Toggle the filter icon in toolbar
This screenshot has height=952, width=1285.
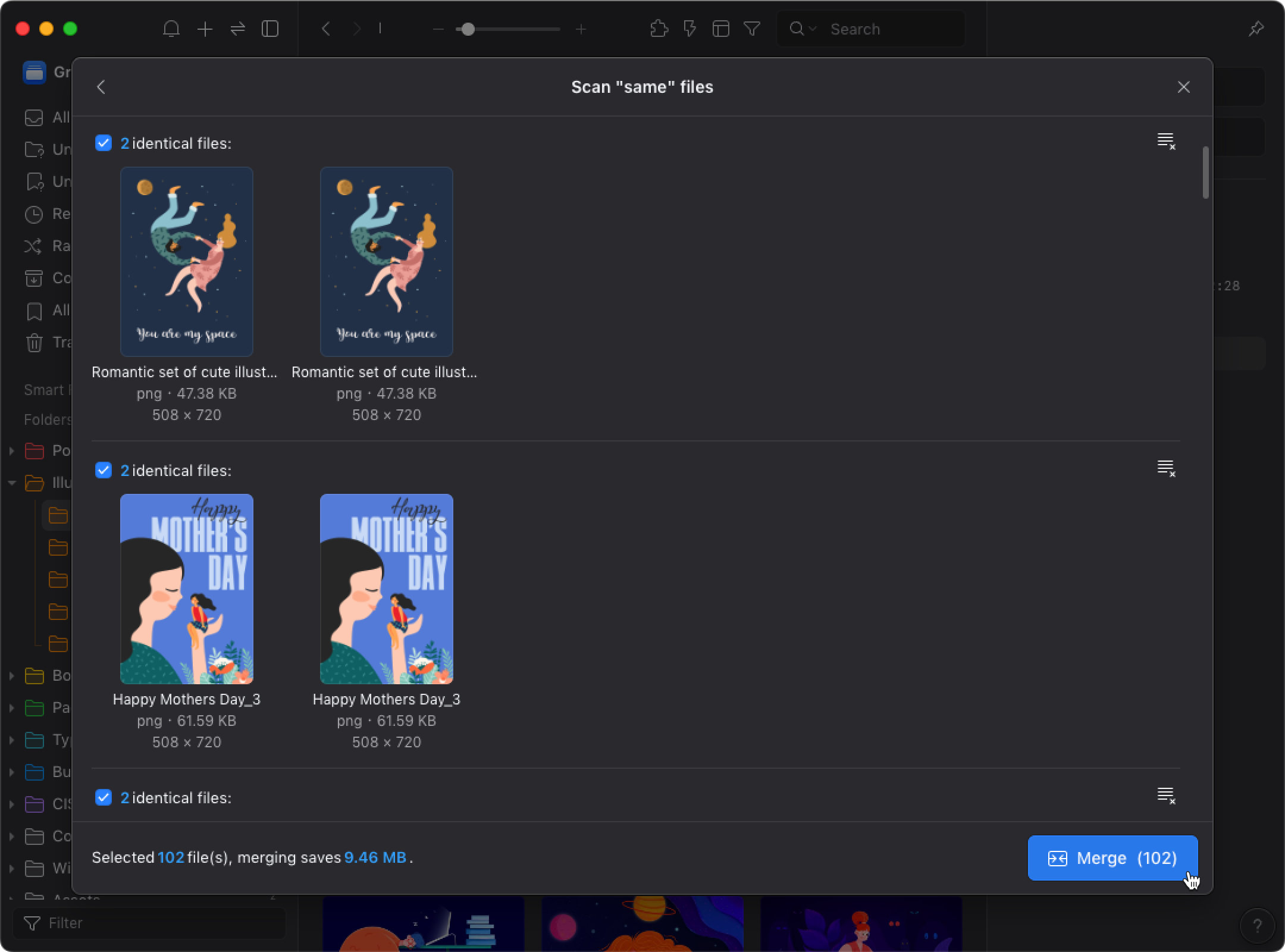(x=752, y=29)
